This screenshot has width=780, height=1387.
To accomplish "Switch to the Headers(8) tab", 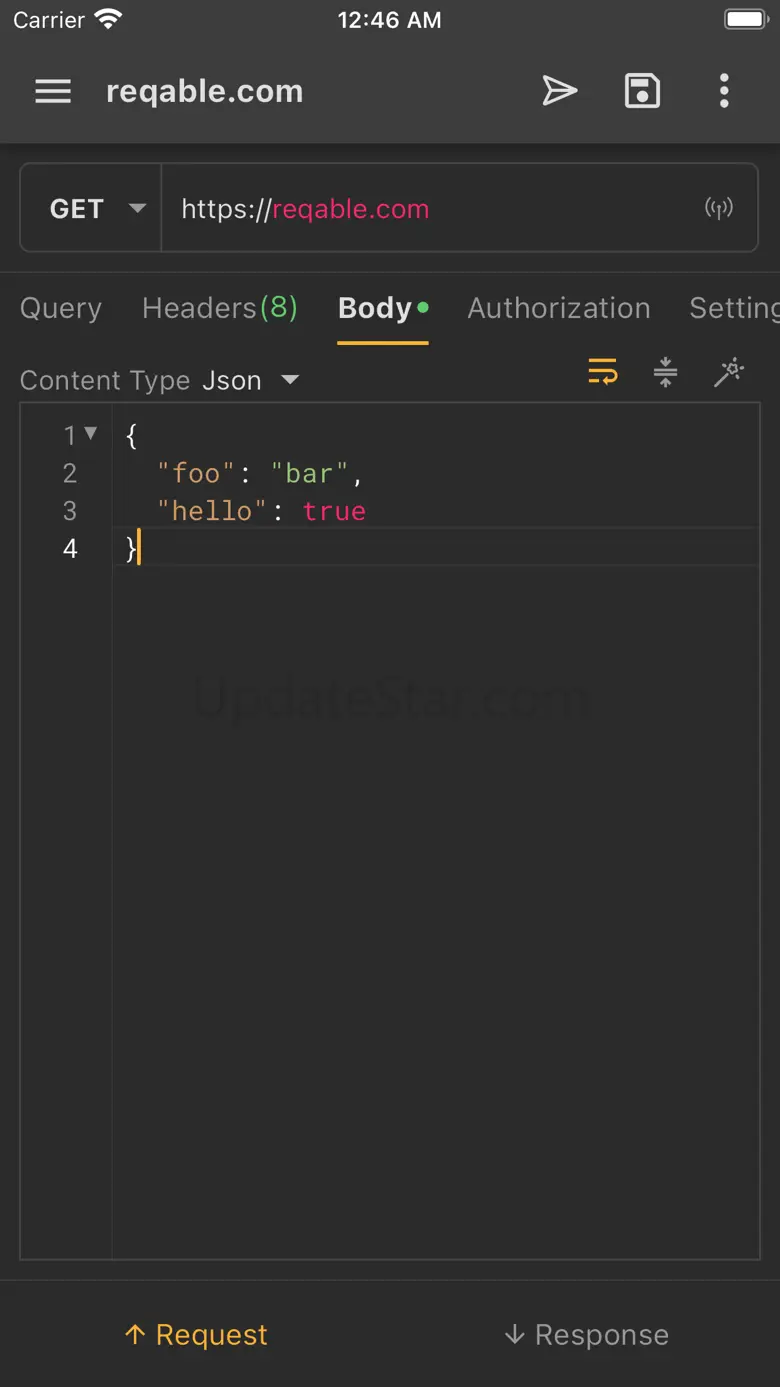I will point(220,308).
